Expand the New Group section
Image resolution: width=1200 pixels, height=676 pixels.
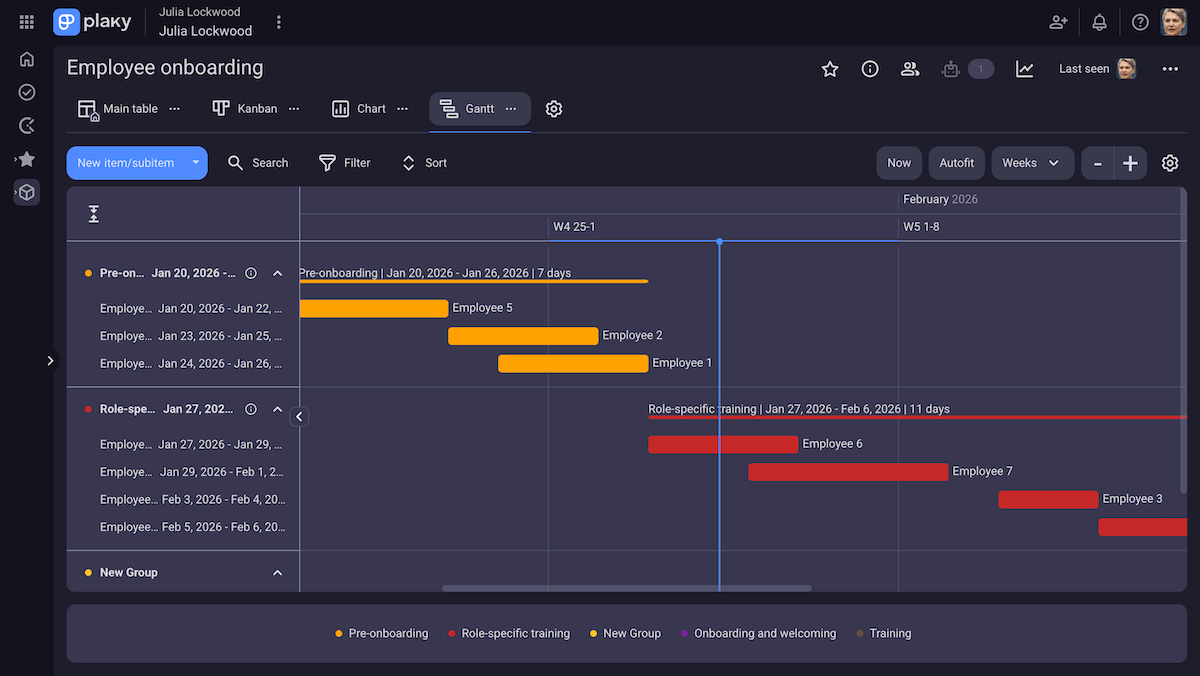[x=277, y=572]
